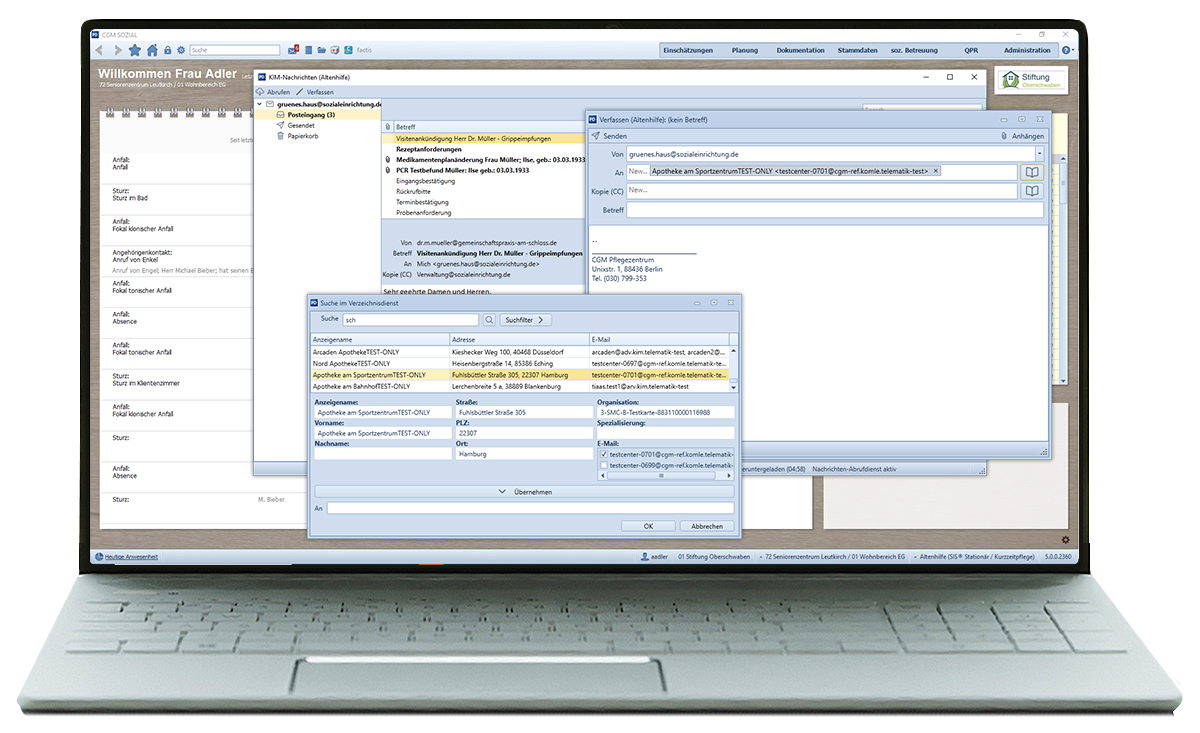Viewport: 1200px width, 733px height.
Task: Sort by Anzeigename column header
Action: pyautogui.click(x=380, y=340)
